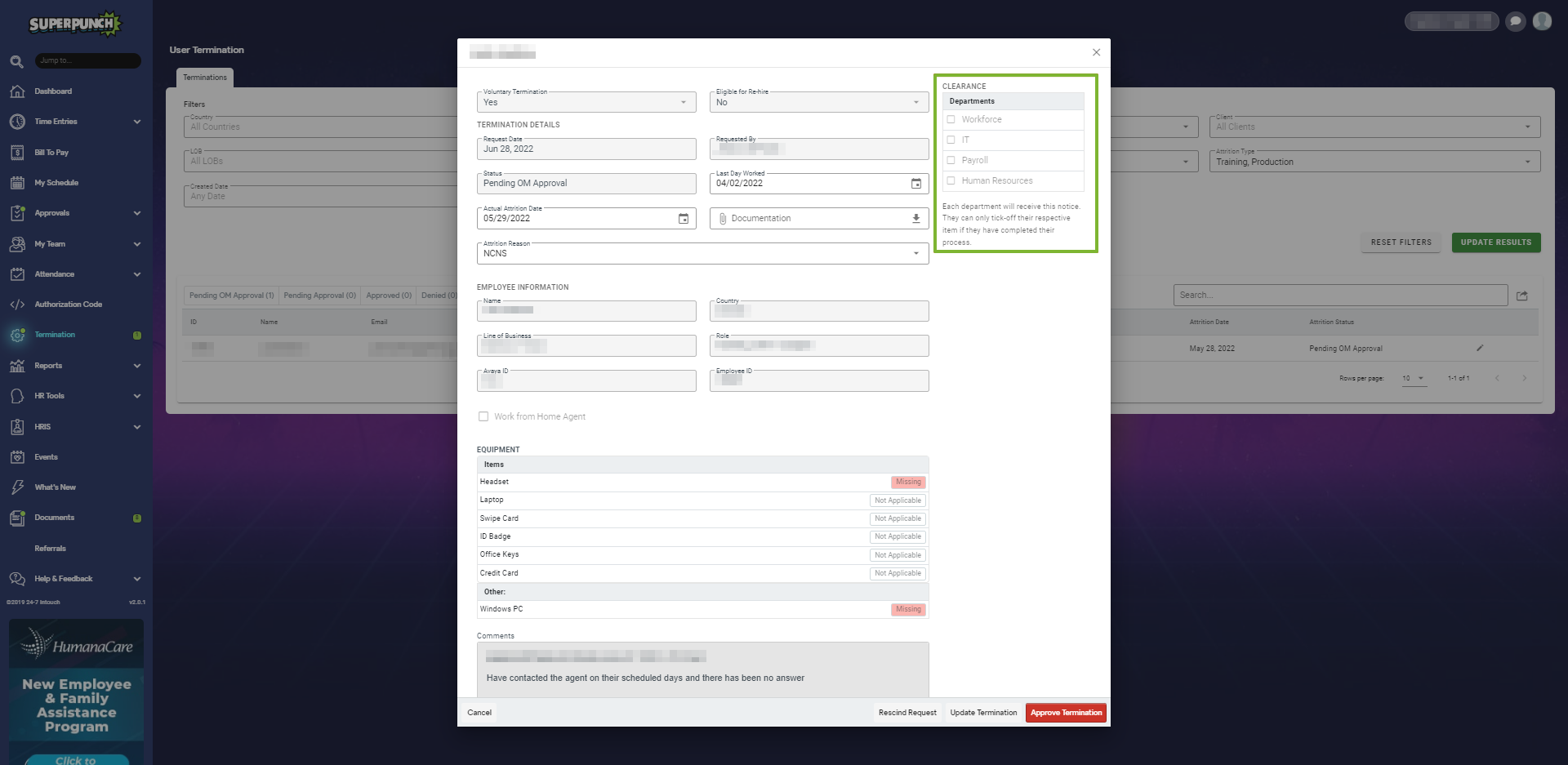Open the Voluntary Termination dropdown

(x=586, y=102)
